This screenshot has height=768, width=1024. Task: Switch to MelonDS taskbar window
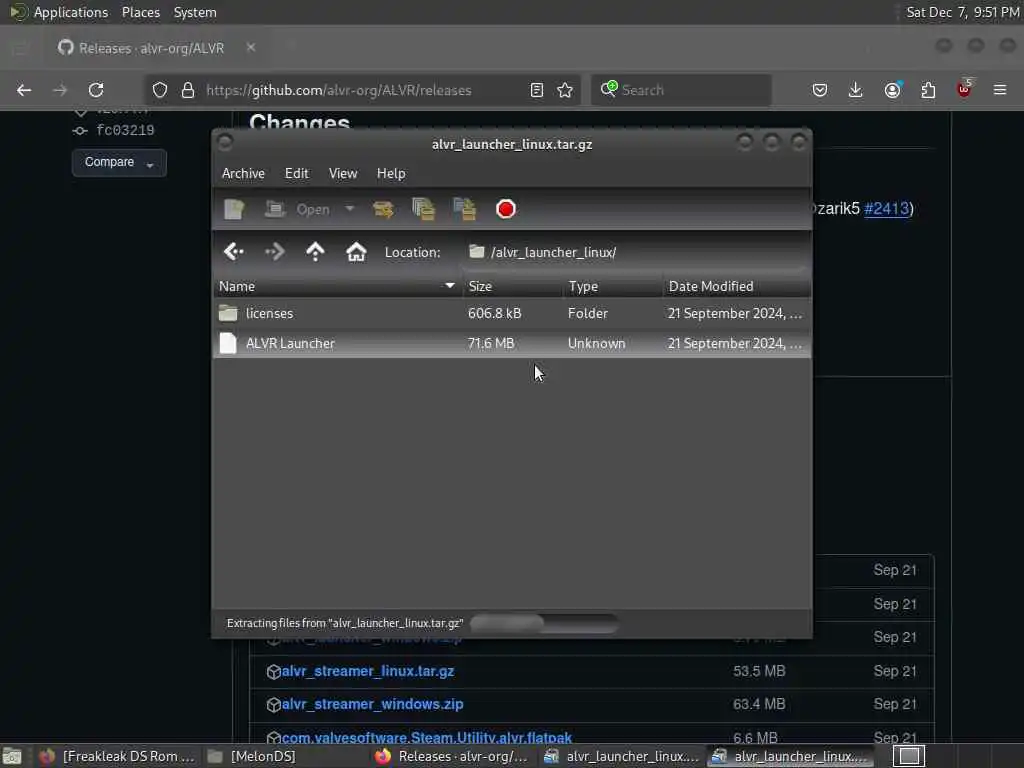click(251, 756)
